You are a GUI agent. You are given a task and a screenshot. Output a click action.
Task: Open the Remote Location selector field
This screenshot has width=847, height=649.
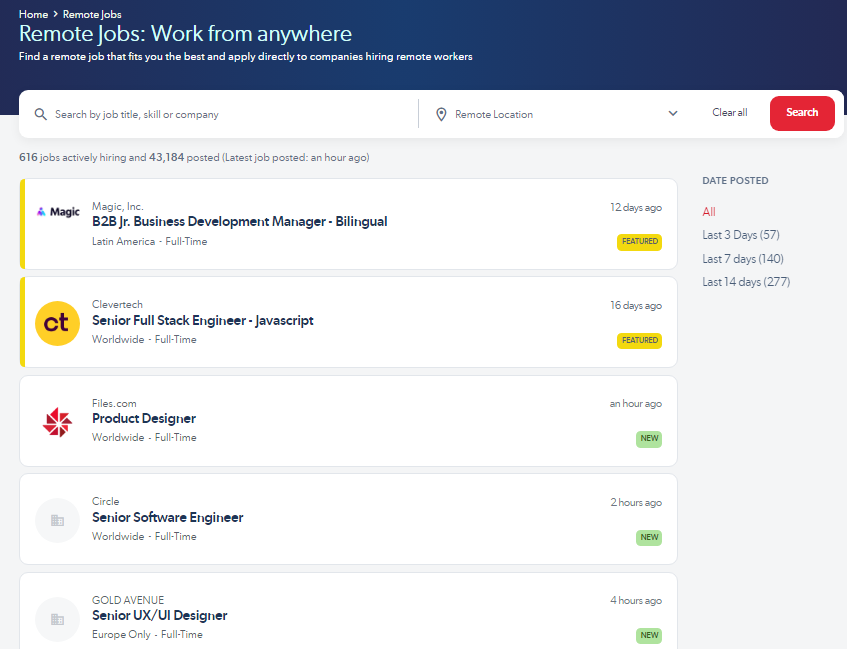(x=550, y=114)
